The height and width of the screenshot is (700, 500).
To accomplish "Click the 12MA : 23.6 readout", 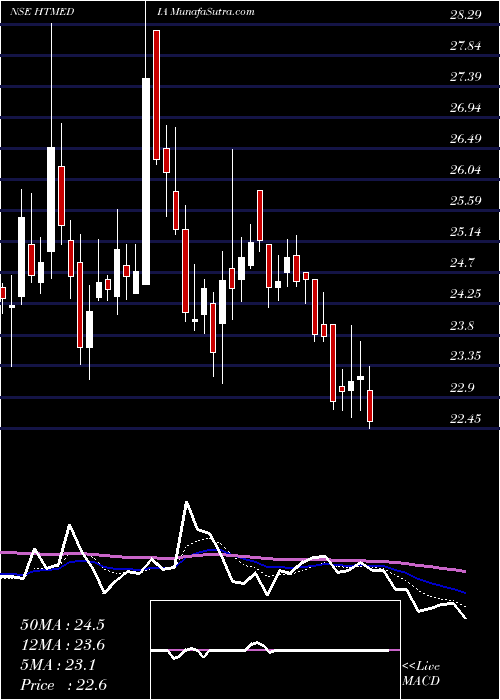I will (x=62, y=645).
